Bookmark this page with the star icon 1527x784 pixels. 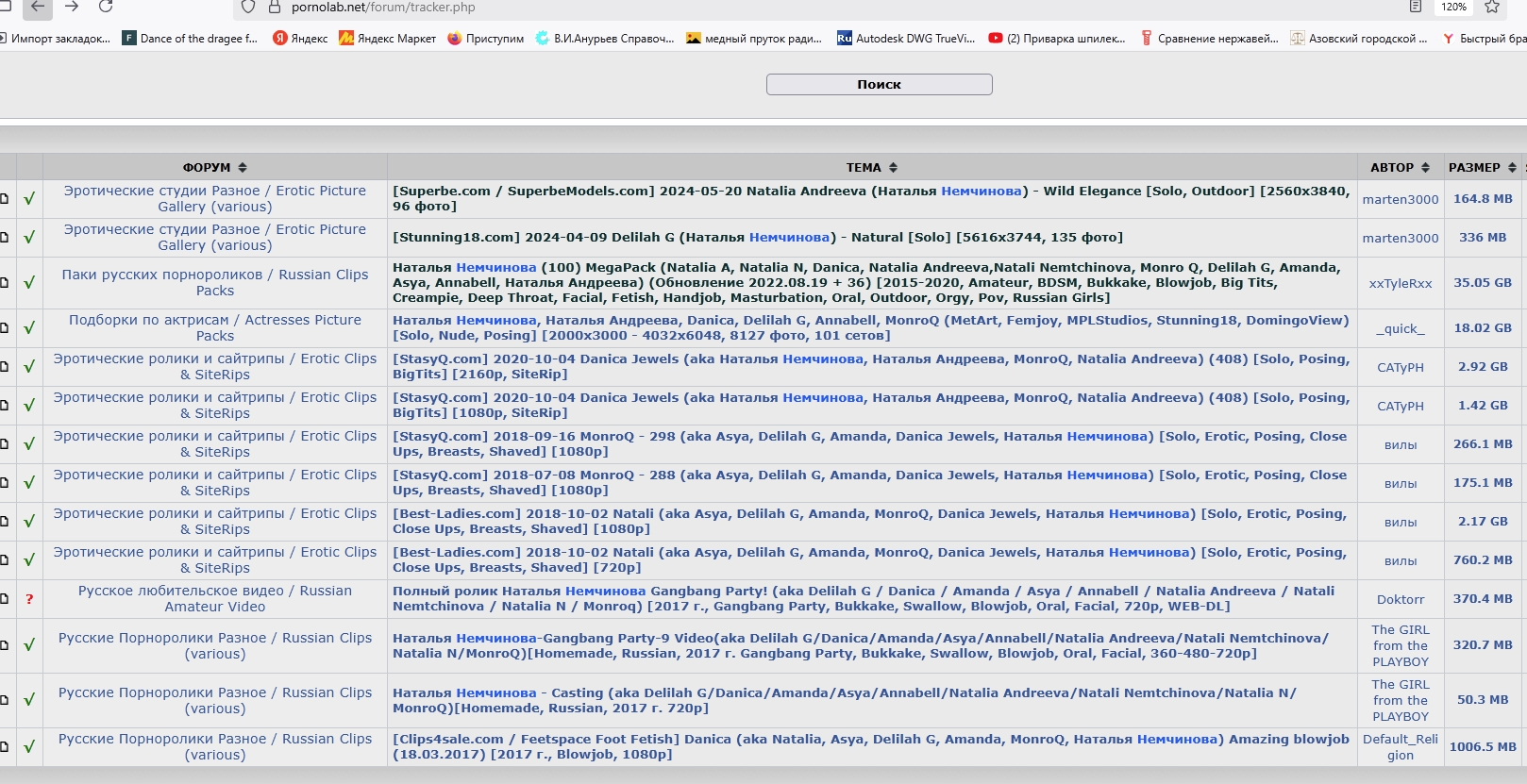tap(1492, 7)
